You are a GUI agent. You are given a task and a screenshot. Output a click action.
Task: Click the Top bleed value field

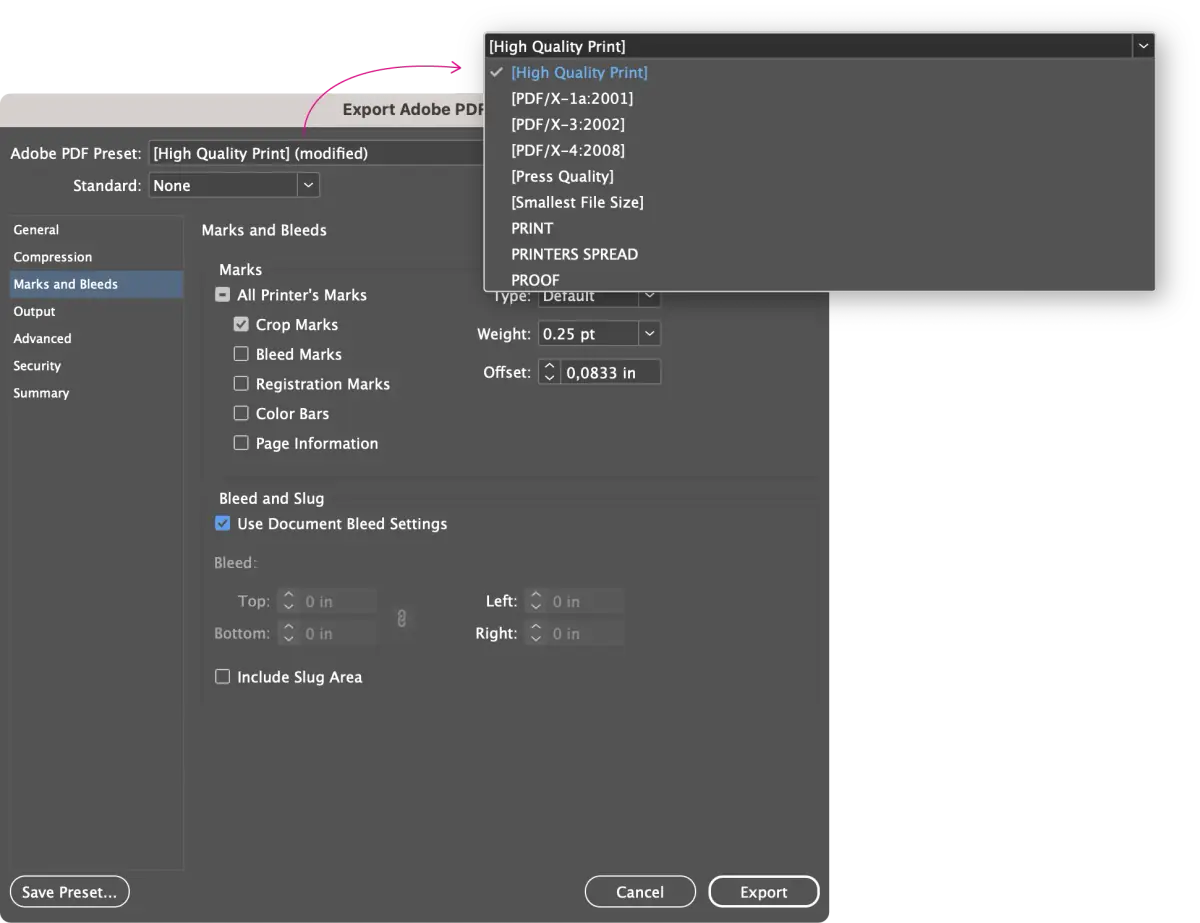338,601
